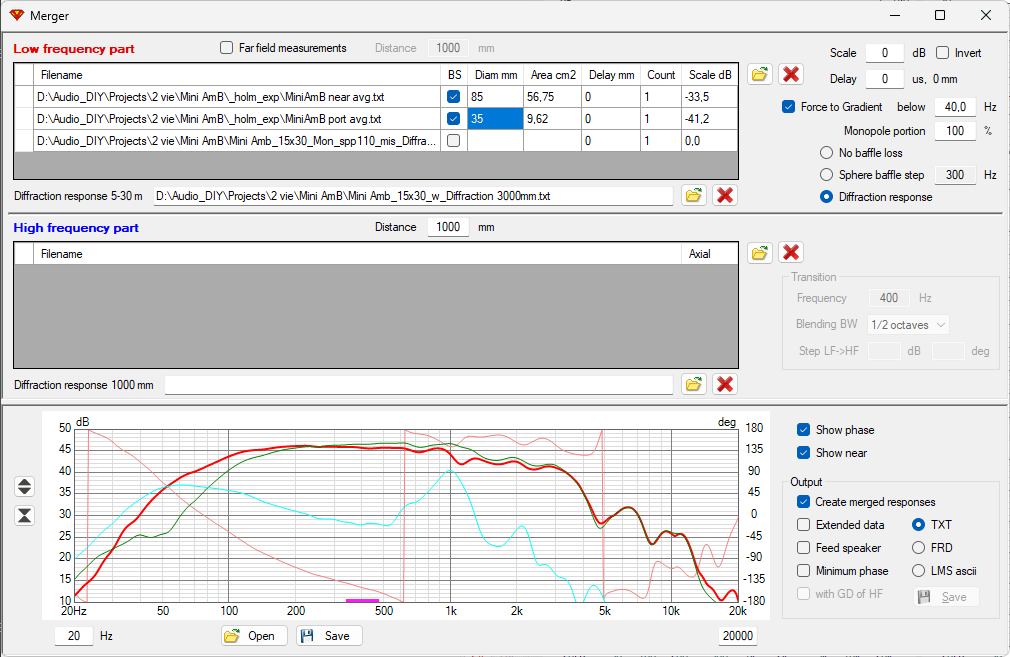Click the Delay us input field
Screen dimensions: 1010x657
pyautogui.click(x=884, y=79)
